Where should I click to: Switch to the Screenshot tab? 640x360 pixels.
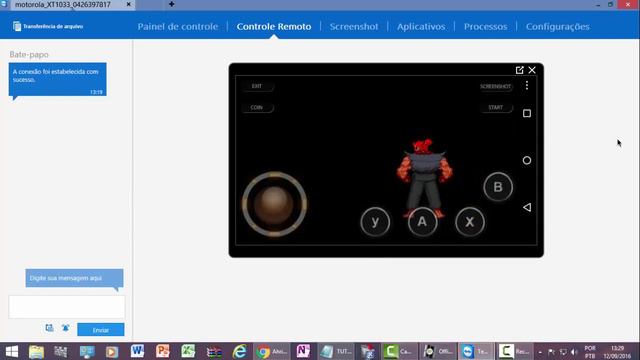pos(354,27)
